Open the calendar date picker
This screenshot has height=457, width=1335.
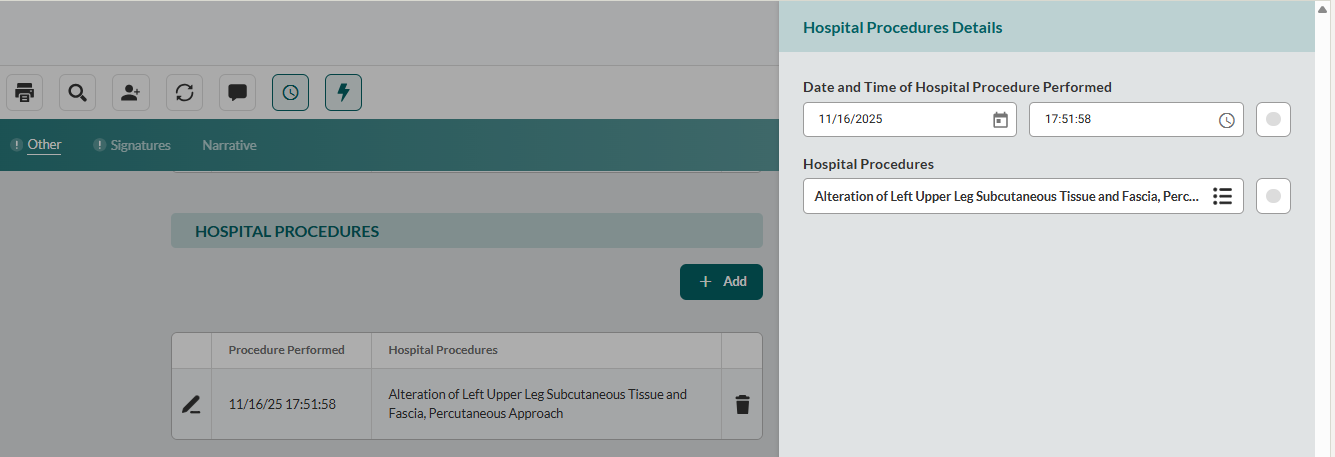(1000, 120)
